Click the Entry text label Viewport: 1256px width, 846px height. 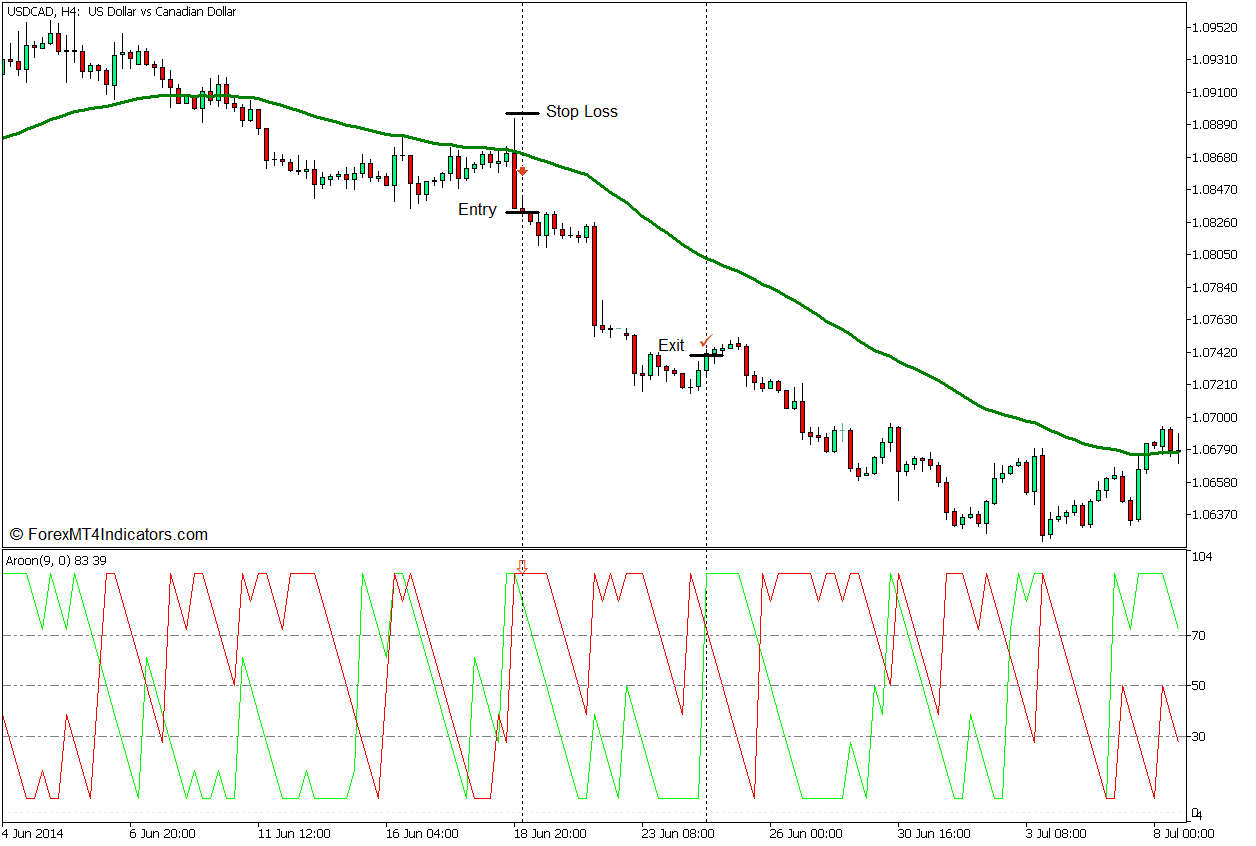(x=477, y=210)
